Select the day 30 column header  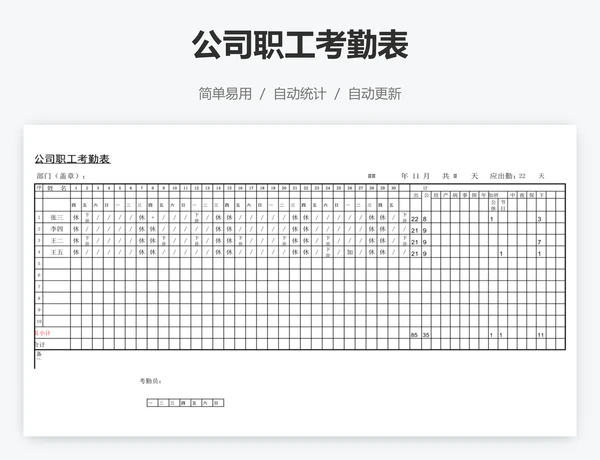coord(393,188)
